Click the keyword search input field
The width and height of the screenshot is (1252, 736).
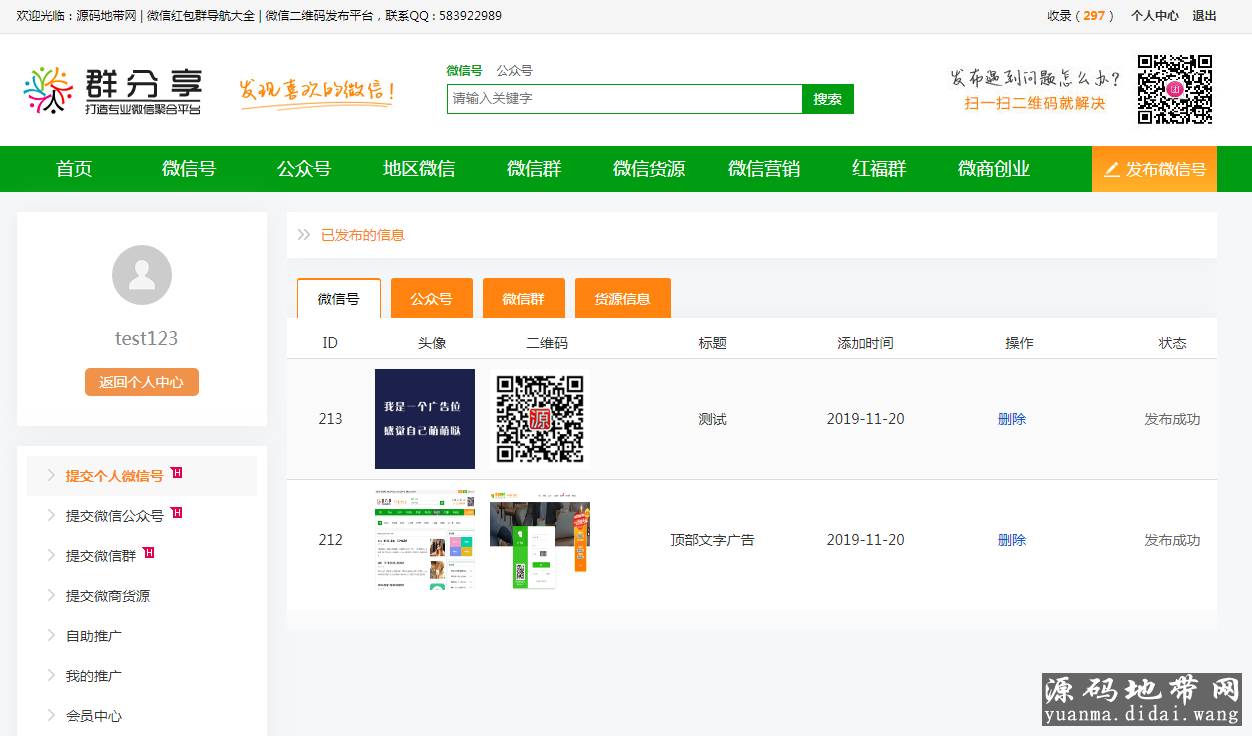[624, 99]
